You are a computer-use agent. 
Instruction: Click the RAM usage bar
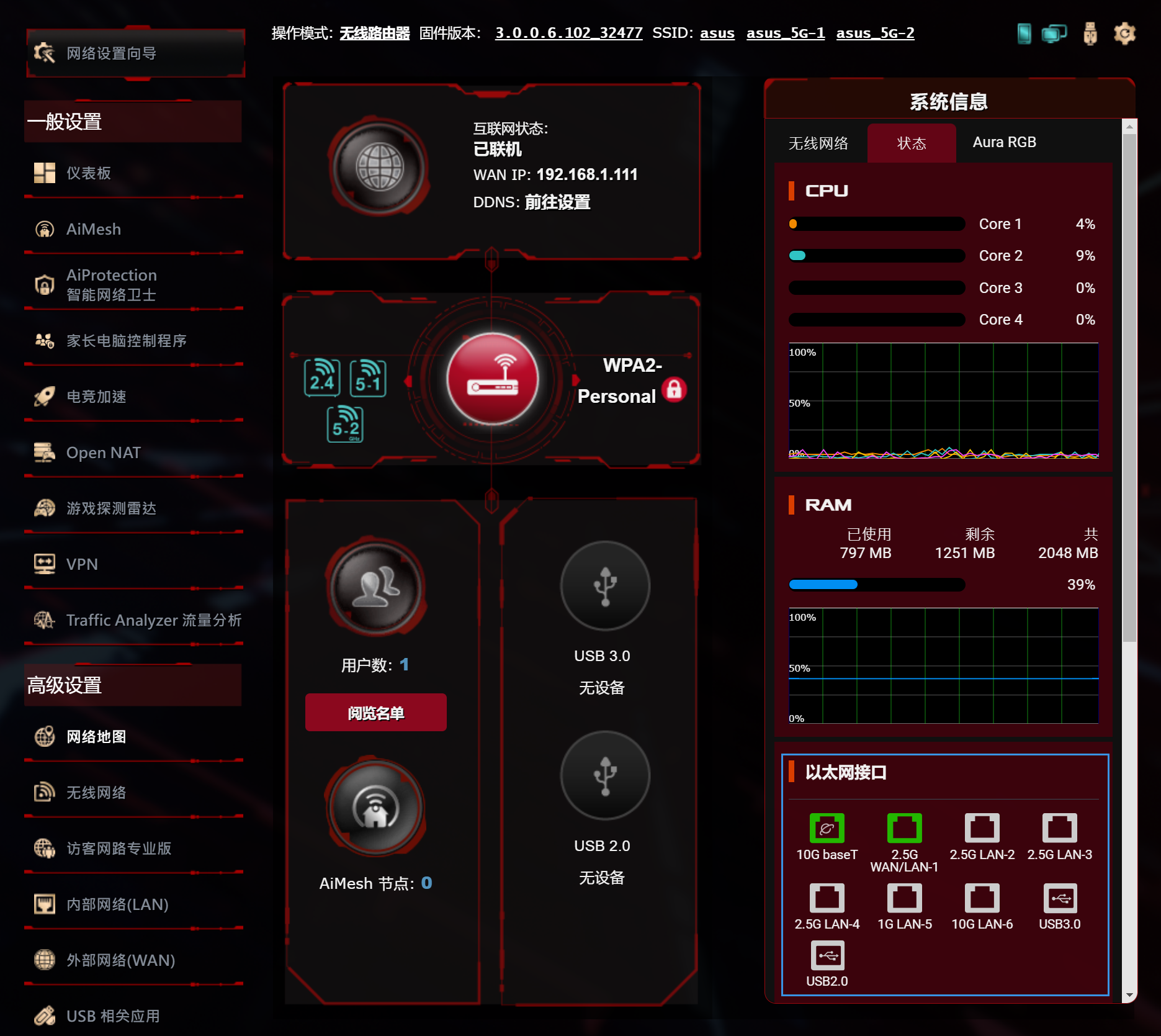point(877,585)
